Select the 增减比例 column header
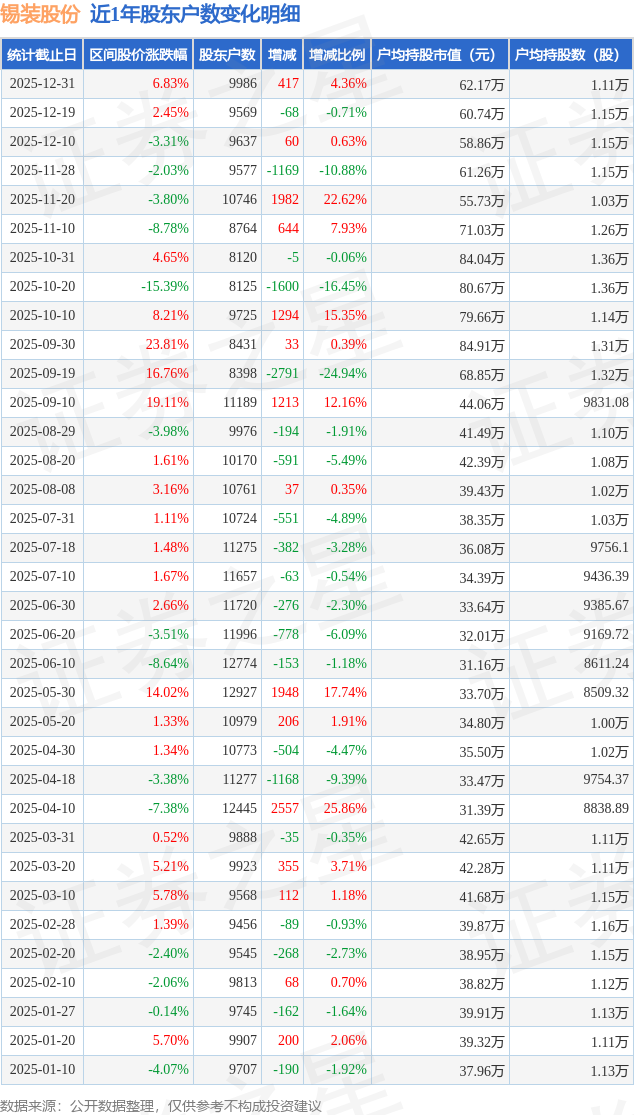The height and width of the screenshot is (1115, 634). [x=337, y=55]
